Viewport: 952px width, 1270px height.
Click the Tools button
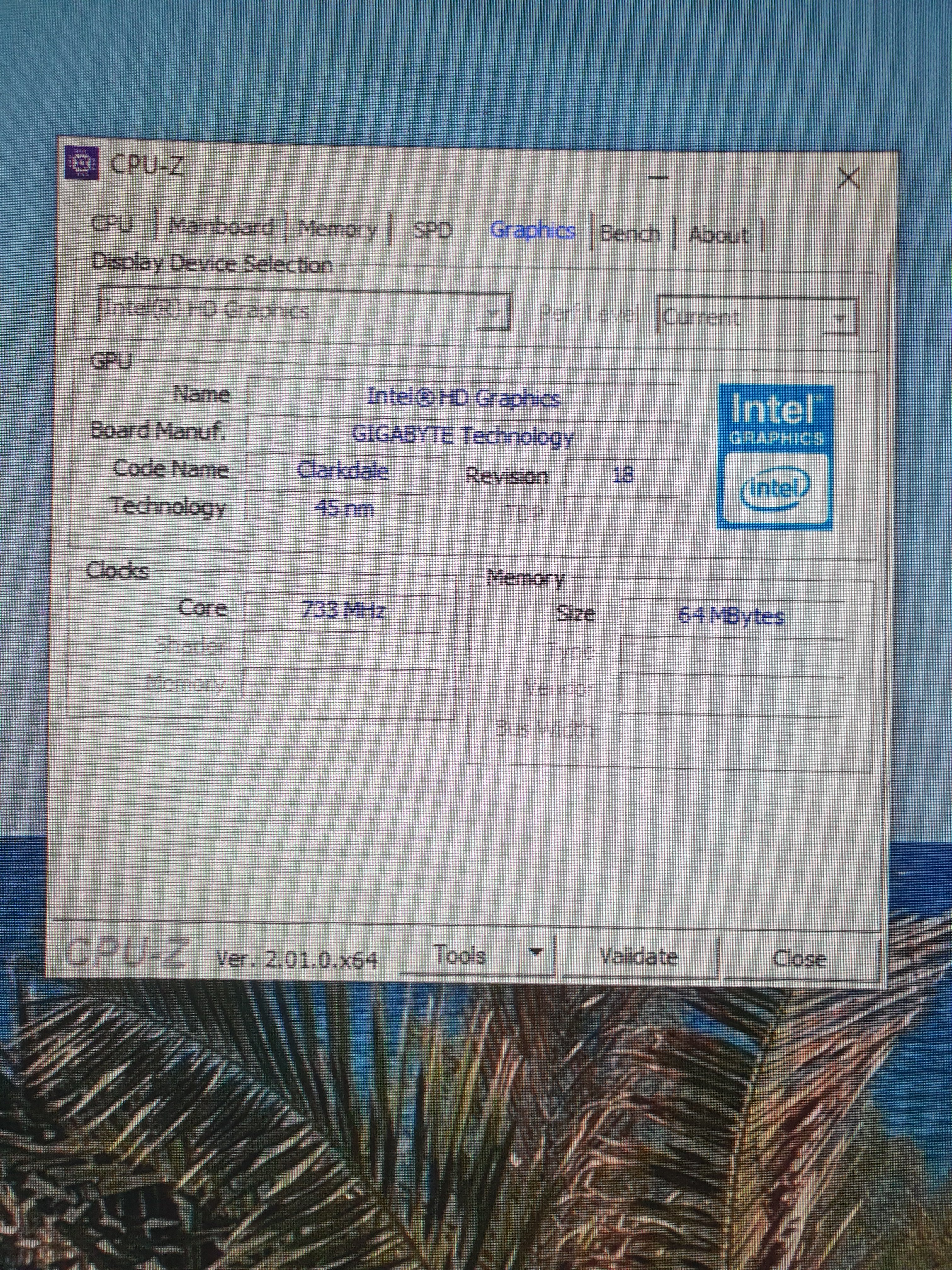(460, 955)
